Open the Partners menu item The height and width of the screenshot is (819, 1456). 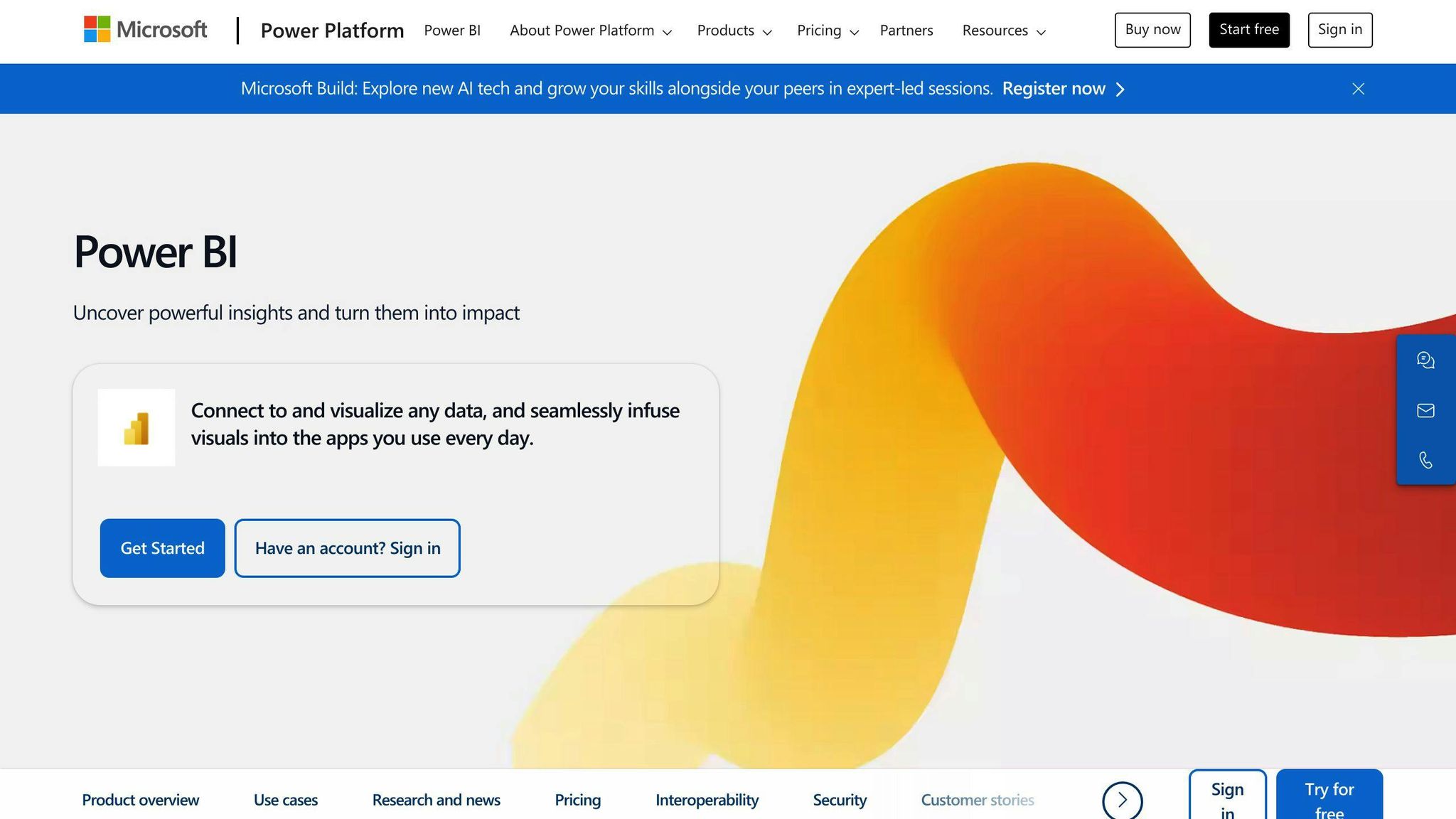click(906, 31)
